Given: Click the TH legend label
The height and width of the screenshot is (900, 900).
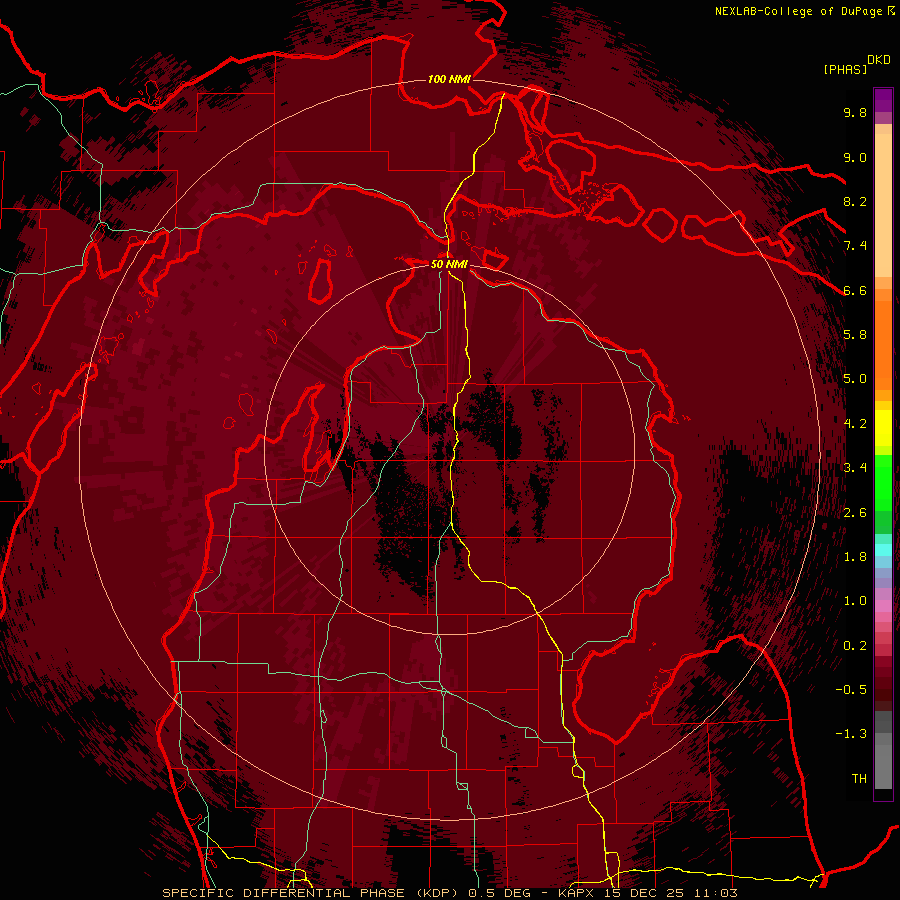Looking at the screenshot, I should click(x=859, y=779).
